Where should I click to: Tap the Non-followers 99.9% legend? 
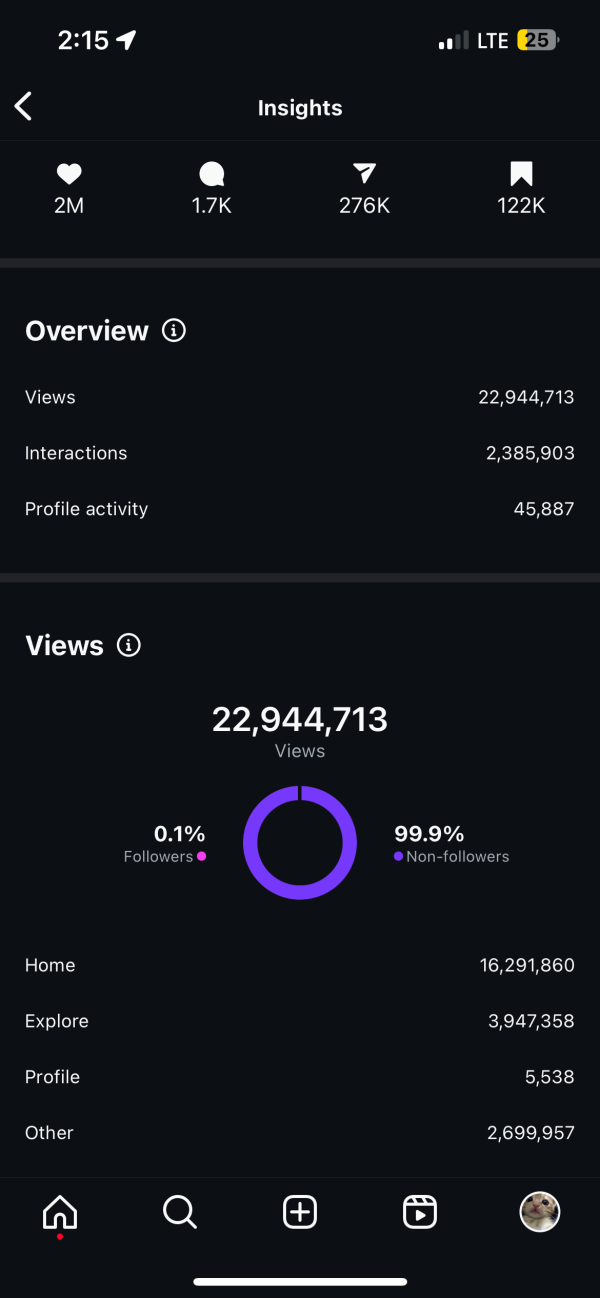click(450, 843)
